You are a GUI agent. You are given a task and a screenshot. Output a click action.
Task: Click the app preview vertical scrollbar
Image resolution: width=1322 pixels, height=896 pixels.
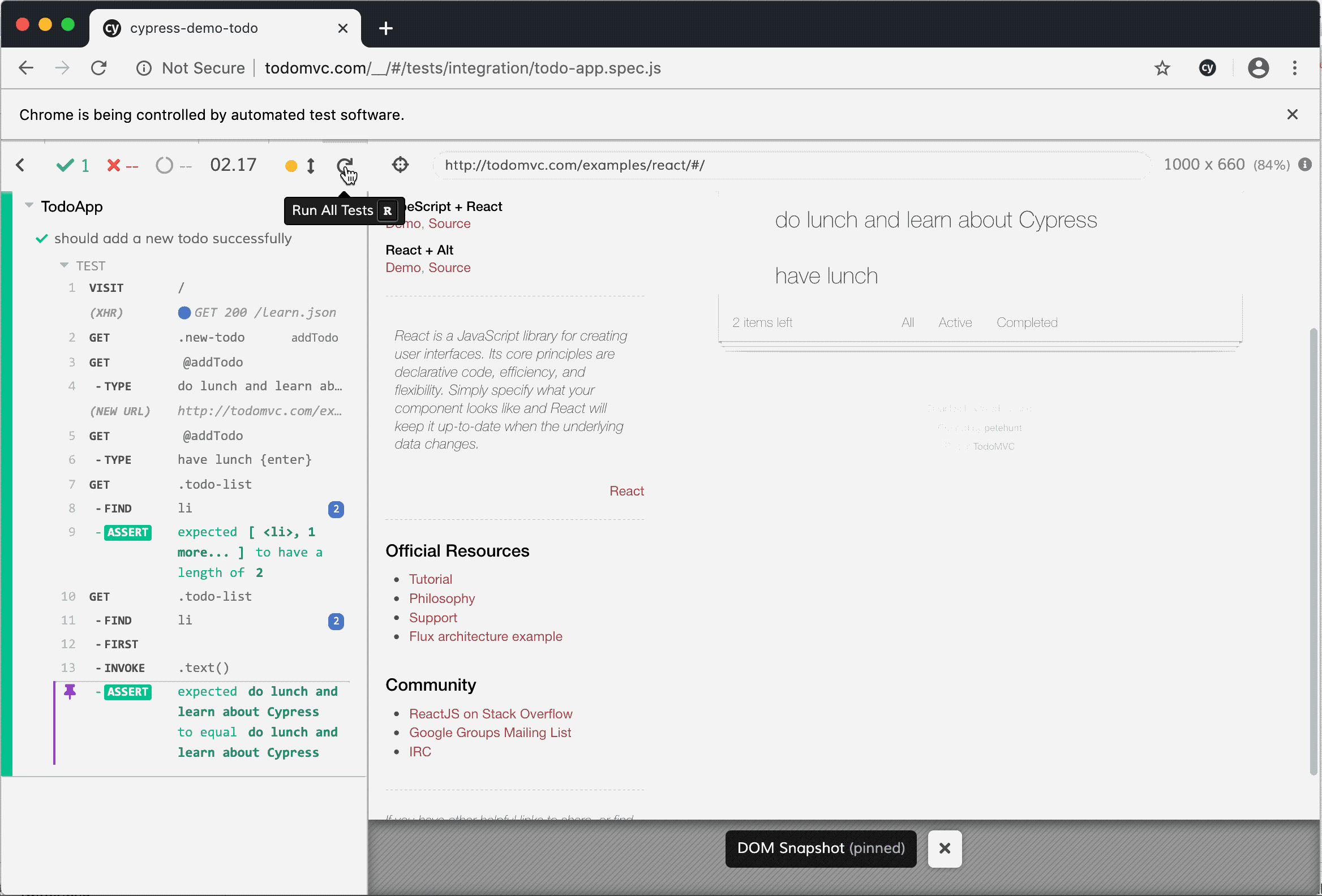1313,546
